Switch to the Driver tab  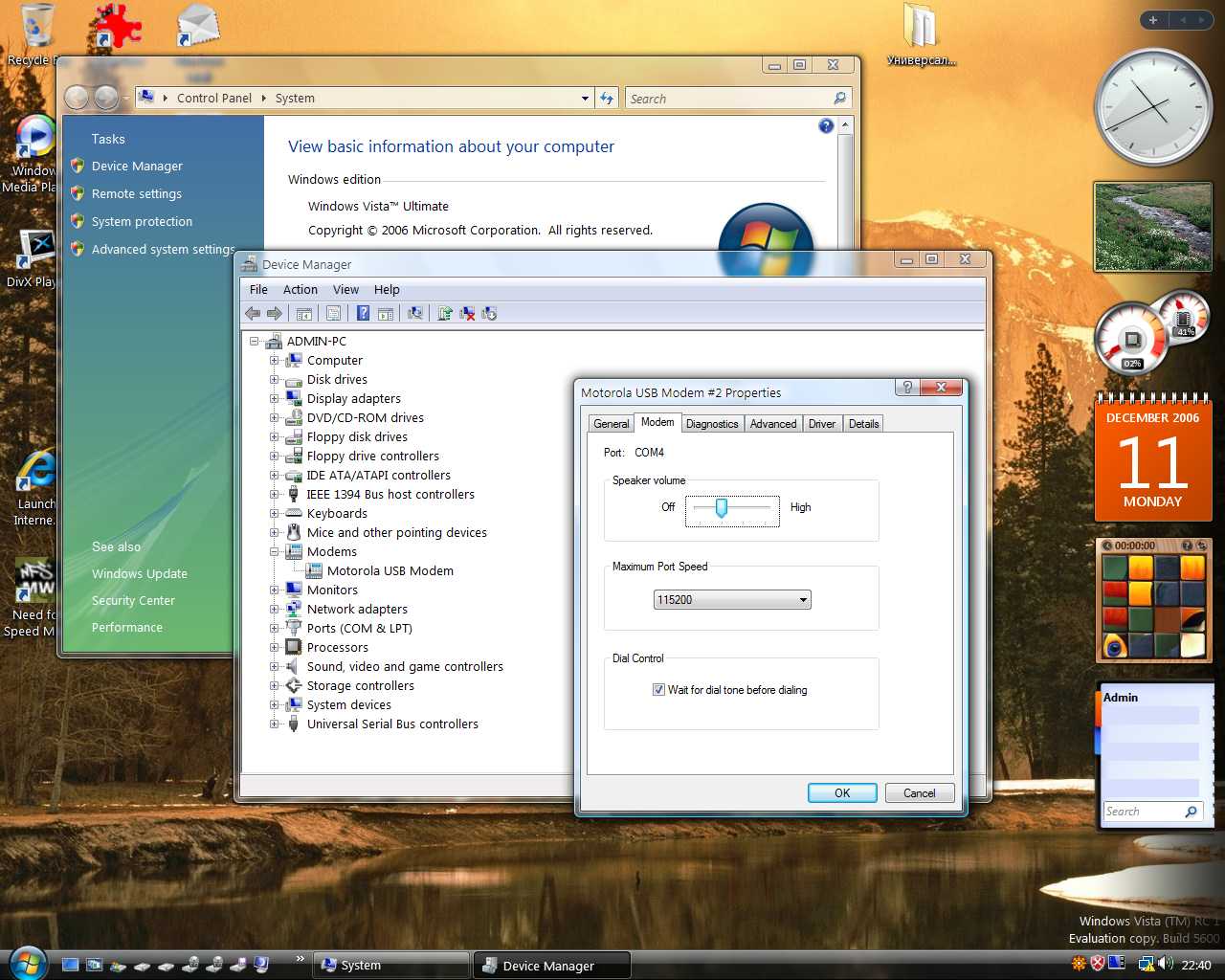[x=822, y=424]
